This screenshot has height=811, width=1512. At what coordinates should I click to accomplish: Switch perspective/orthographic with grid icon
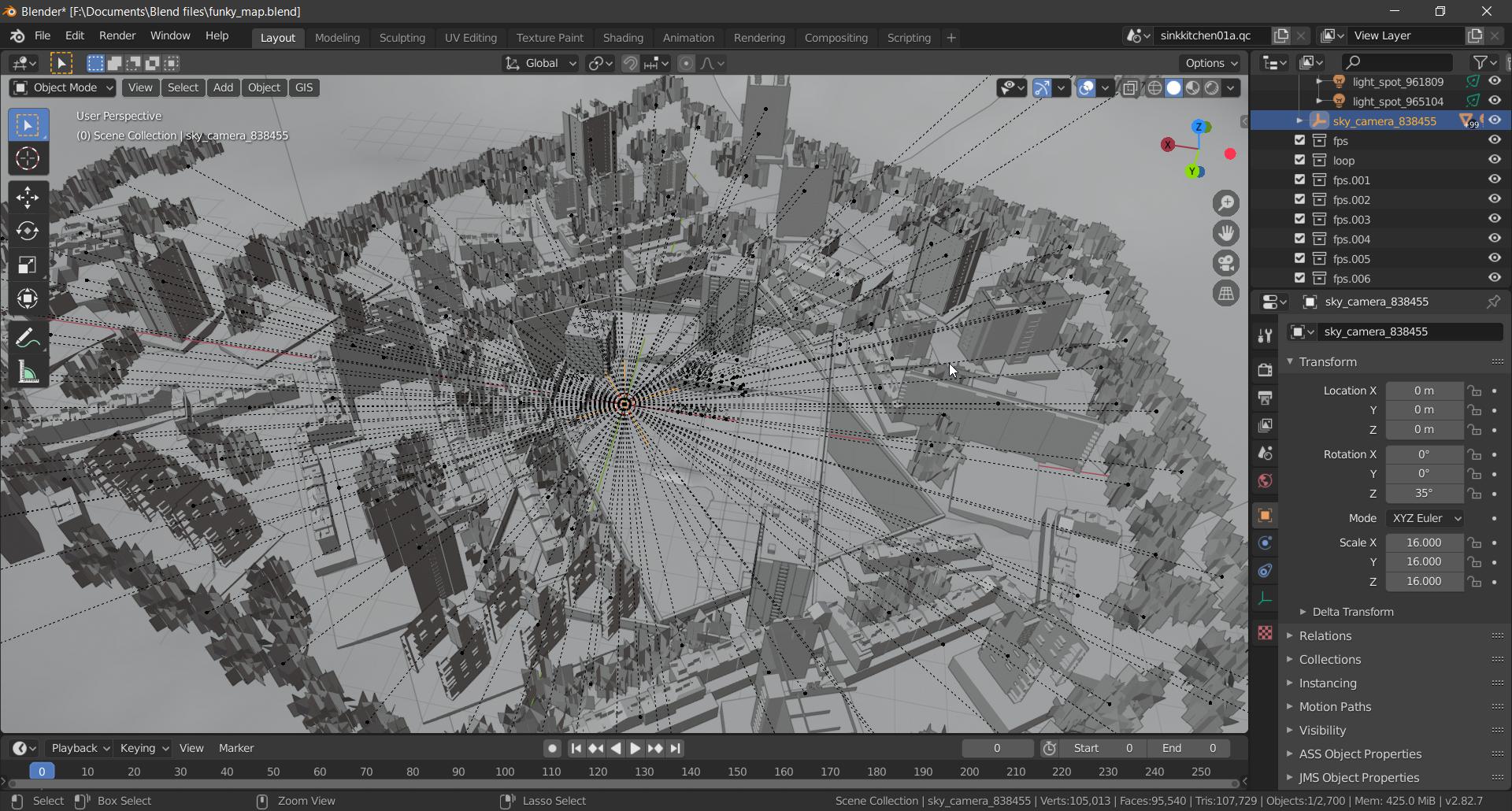tap(1226, 294)
